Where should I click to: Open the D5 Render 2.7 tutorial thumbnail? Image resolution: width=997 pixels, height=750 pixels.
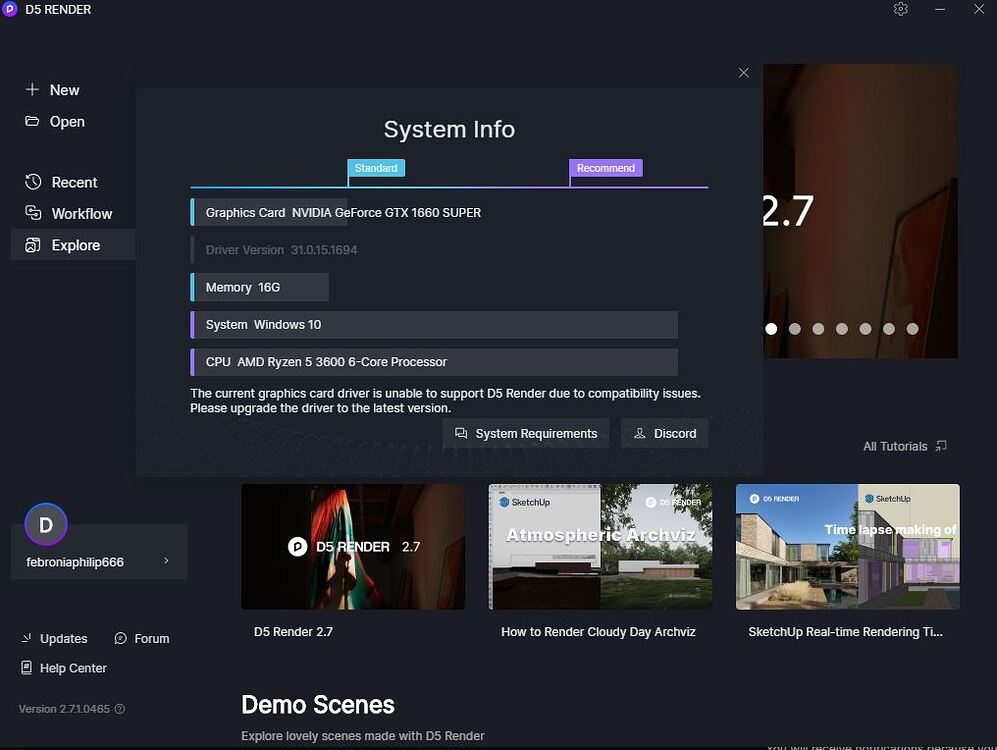pos(353,547)
